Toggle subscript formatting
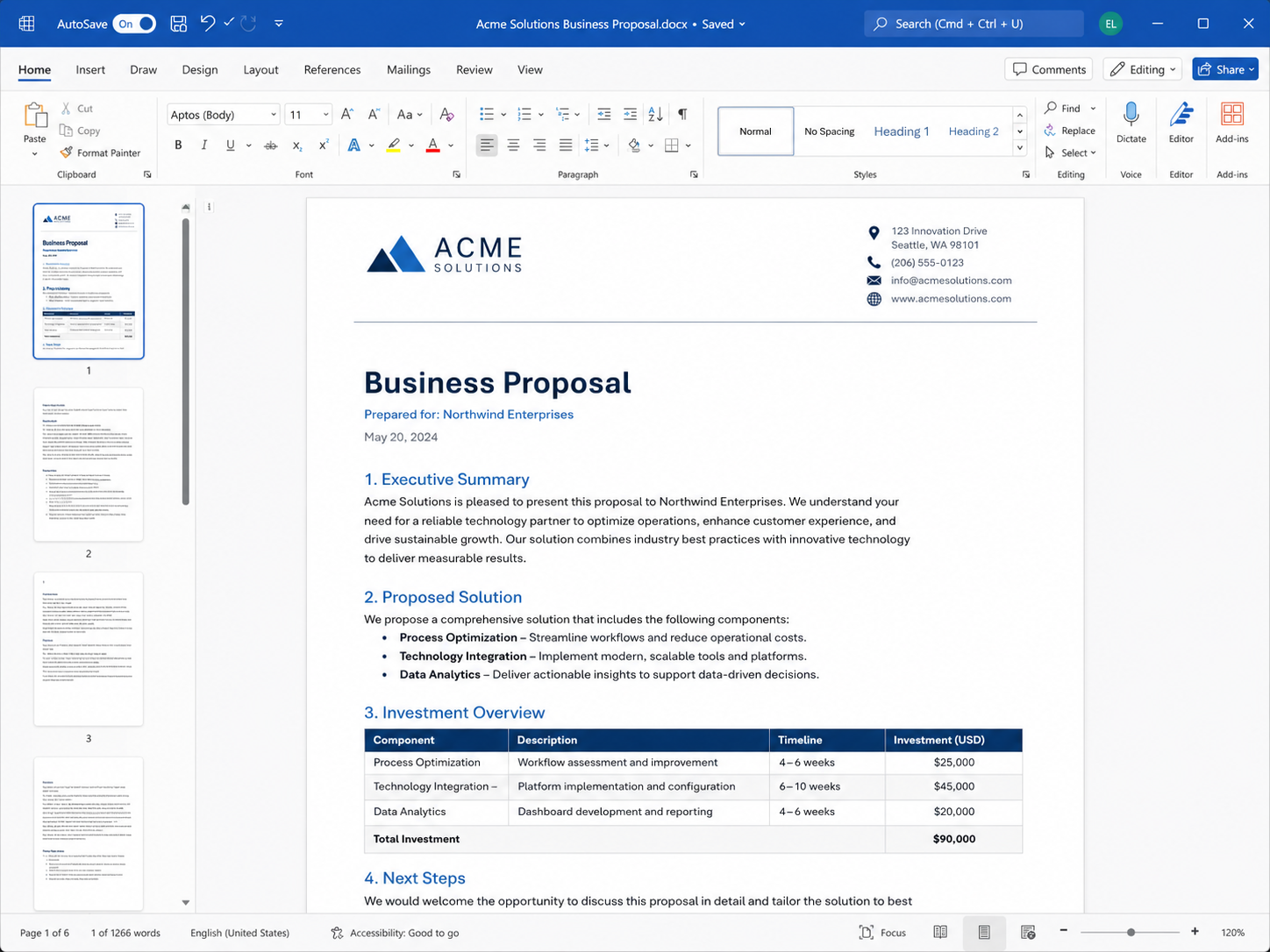1270x952 pixels. (x=297, y=146)
